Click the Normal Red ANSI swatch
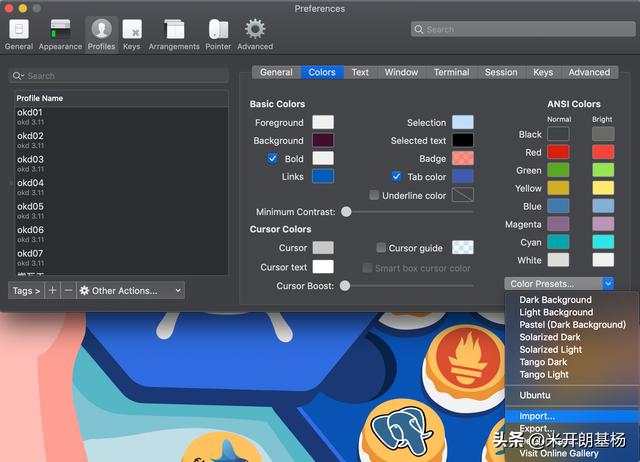 click(x=558, y=152)
